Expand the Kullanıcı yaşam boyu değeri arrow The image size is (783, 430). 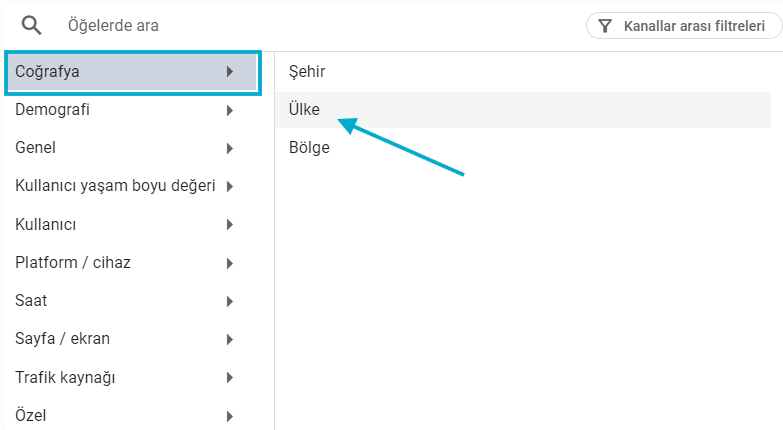pos(230,186)
